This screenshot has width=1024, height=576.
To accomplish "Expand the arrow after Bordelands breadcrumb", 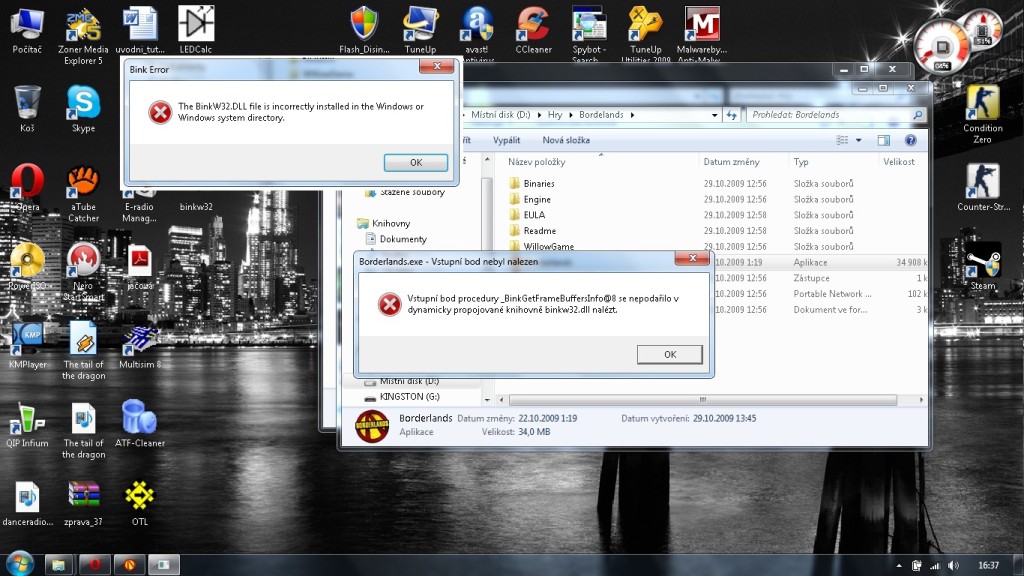I will pos(632,115).
